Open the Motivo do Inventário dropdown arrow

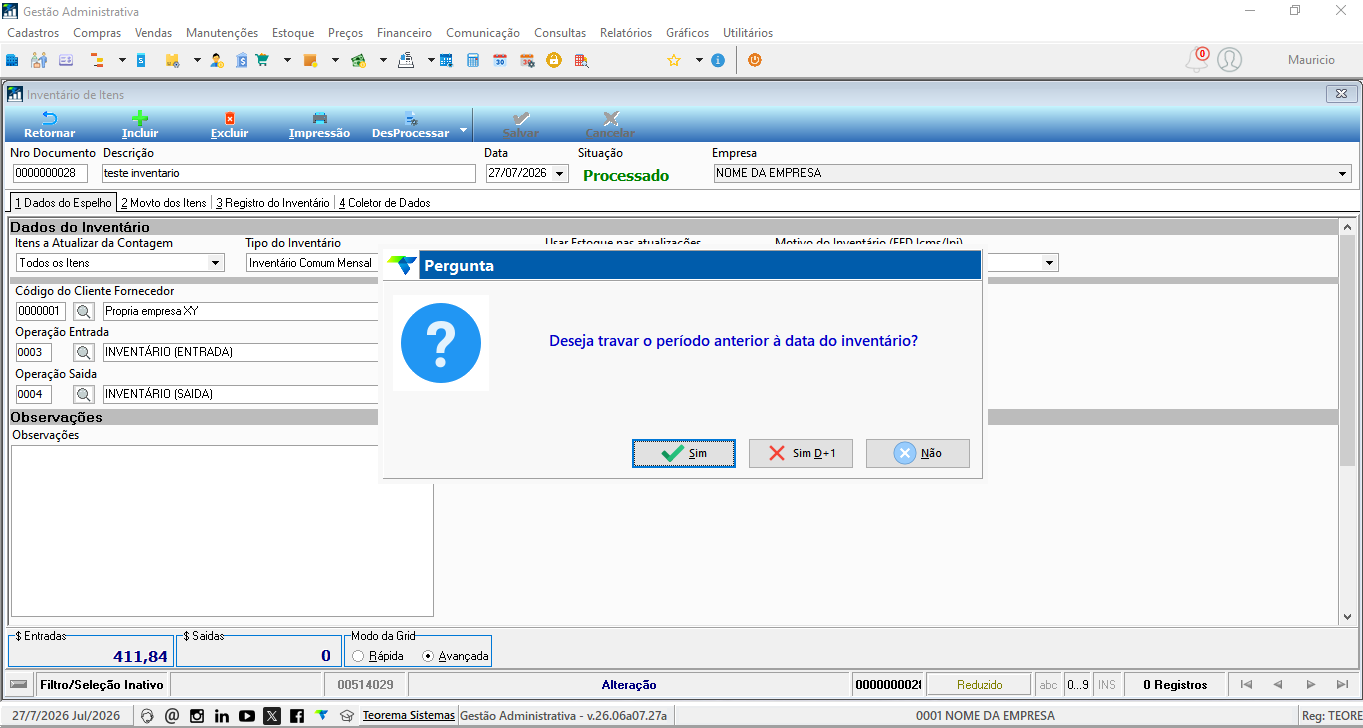1049,263
